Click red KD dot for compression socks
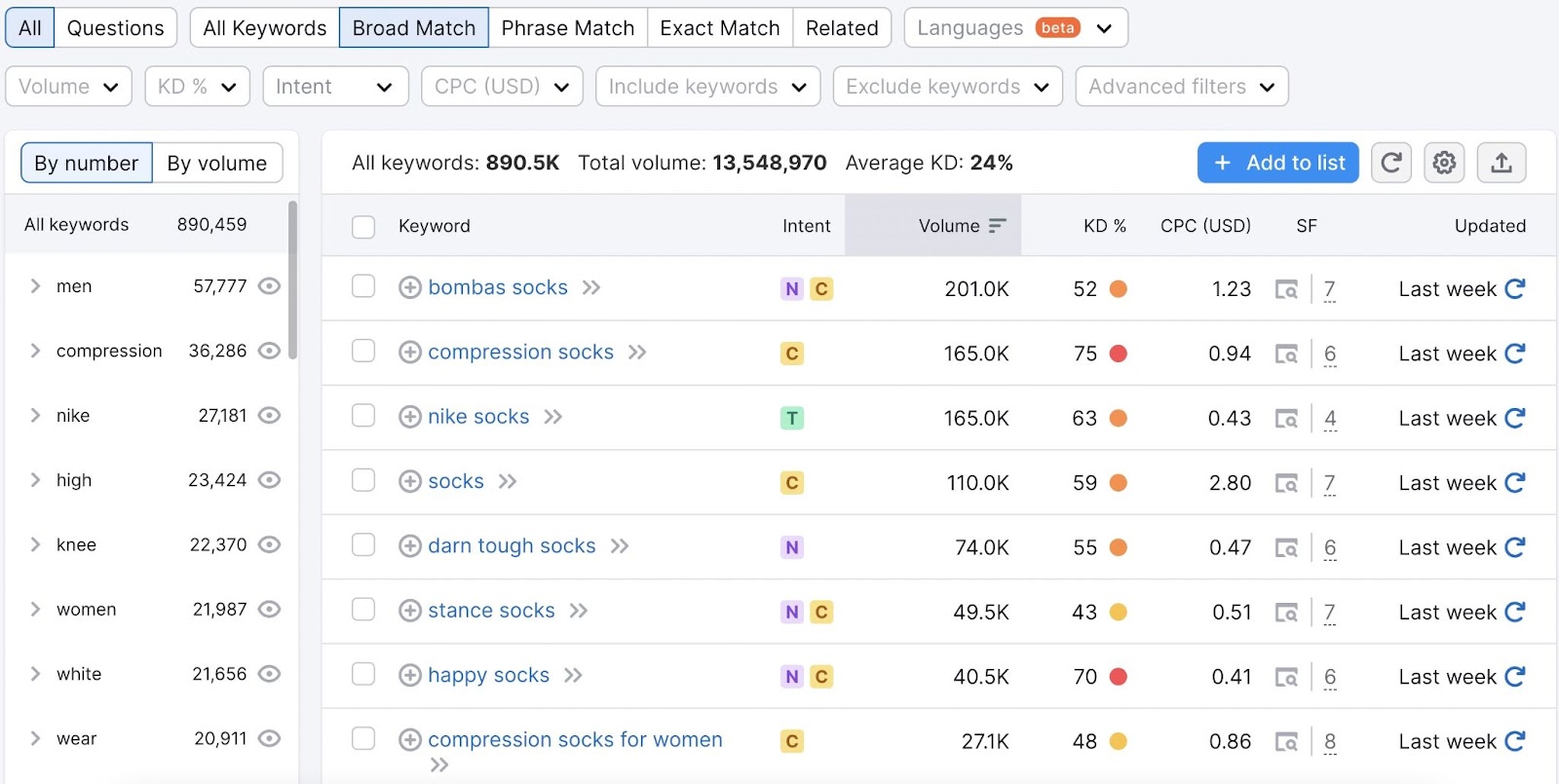The height and width of the screenshot is (784, 1559). [x=1119, y=354]
